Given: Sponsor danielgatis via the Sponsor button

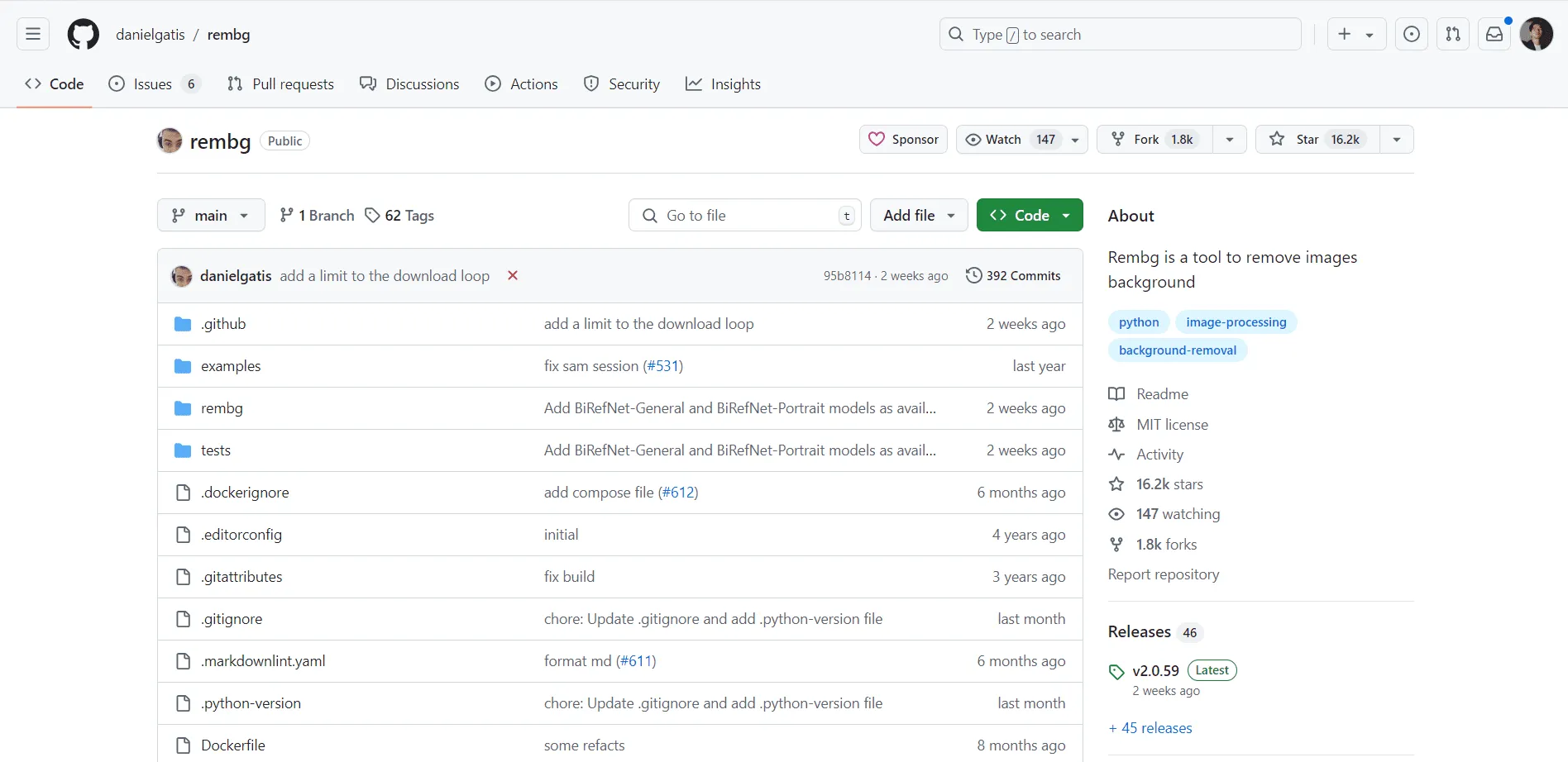Looking at the screenshot, I should (903, 139).
